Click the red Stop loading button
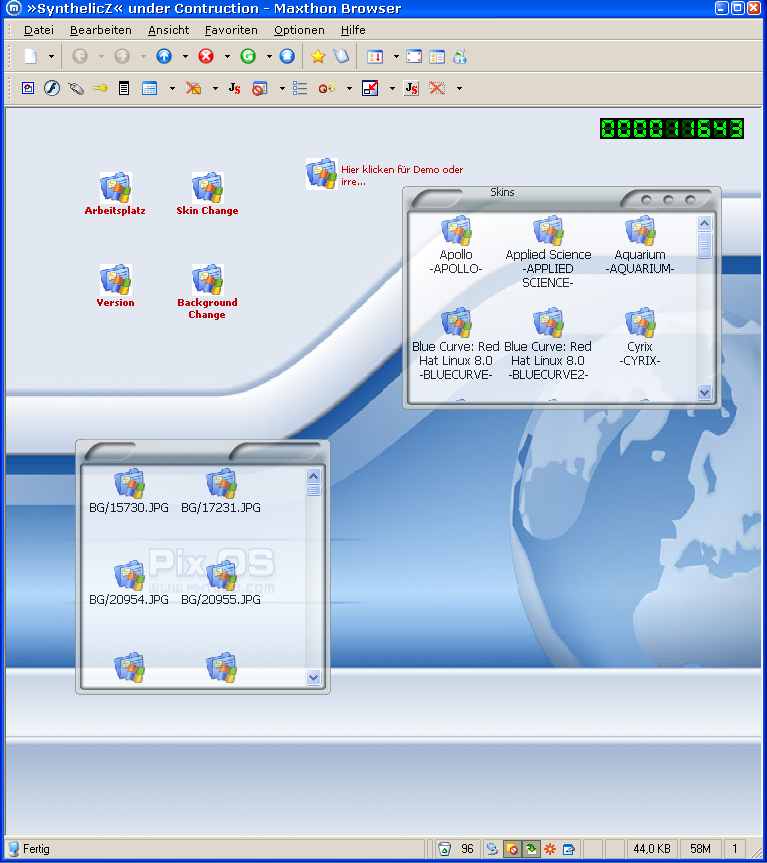 pos(206,56)
